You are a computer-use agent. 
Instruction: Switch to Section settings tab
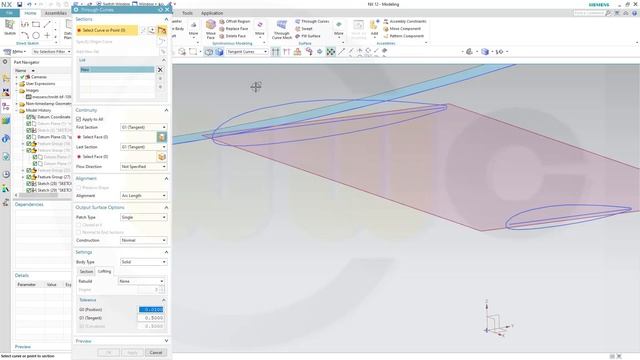(86, 271)
